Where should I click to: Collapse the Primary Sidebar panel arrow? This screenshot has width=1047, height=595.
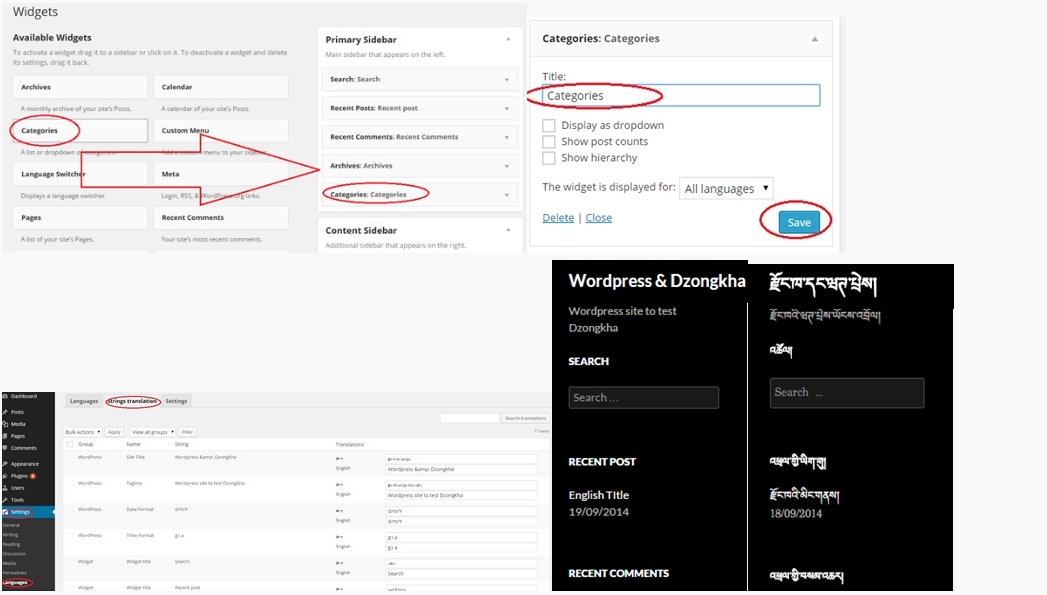click(508, 39)
